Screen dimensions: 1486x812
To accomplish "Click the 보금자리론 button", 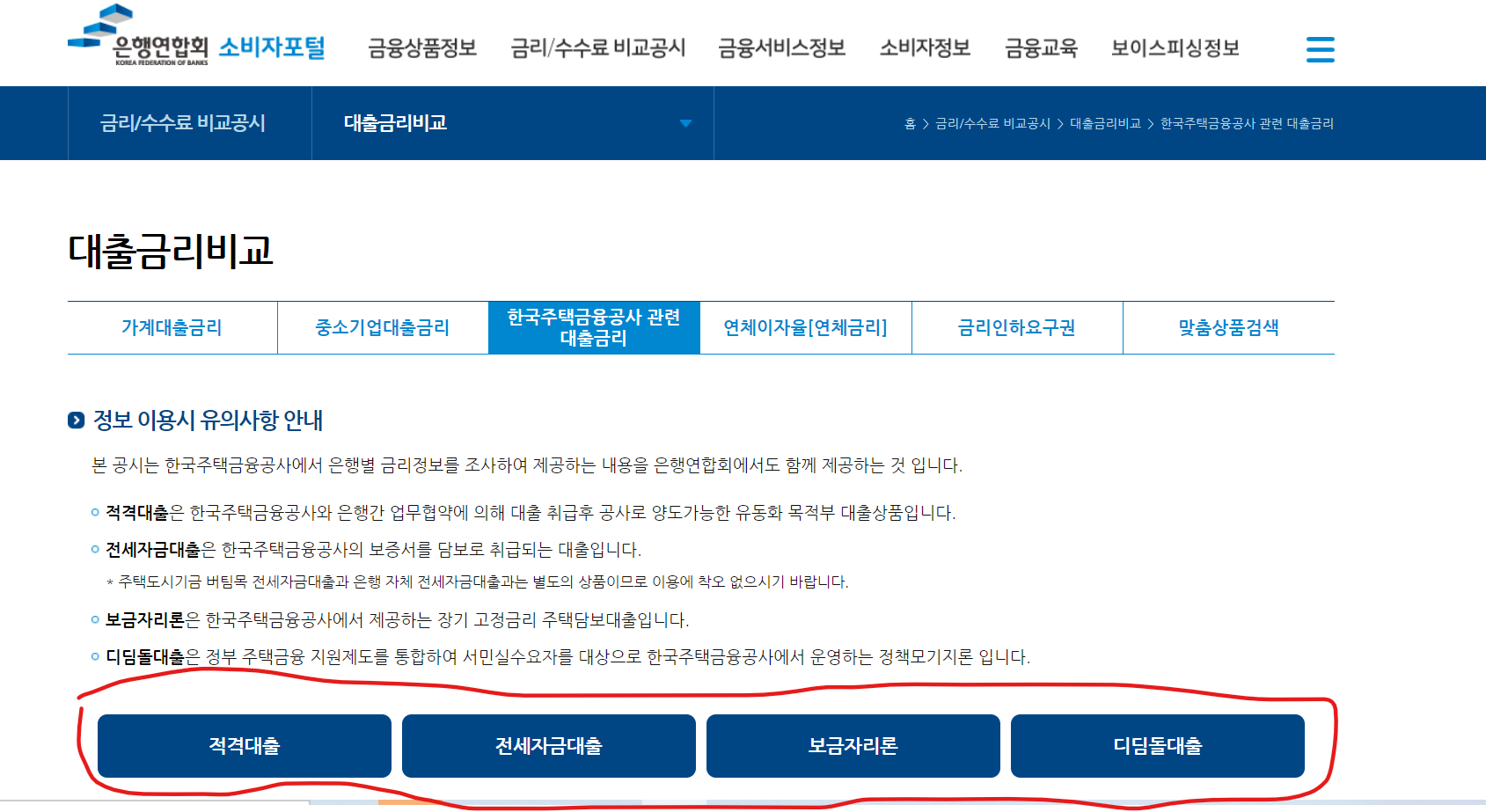I will tap(853, 746).
